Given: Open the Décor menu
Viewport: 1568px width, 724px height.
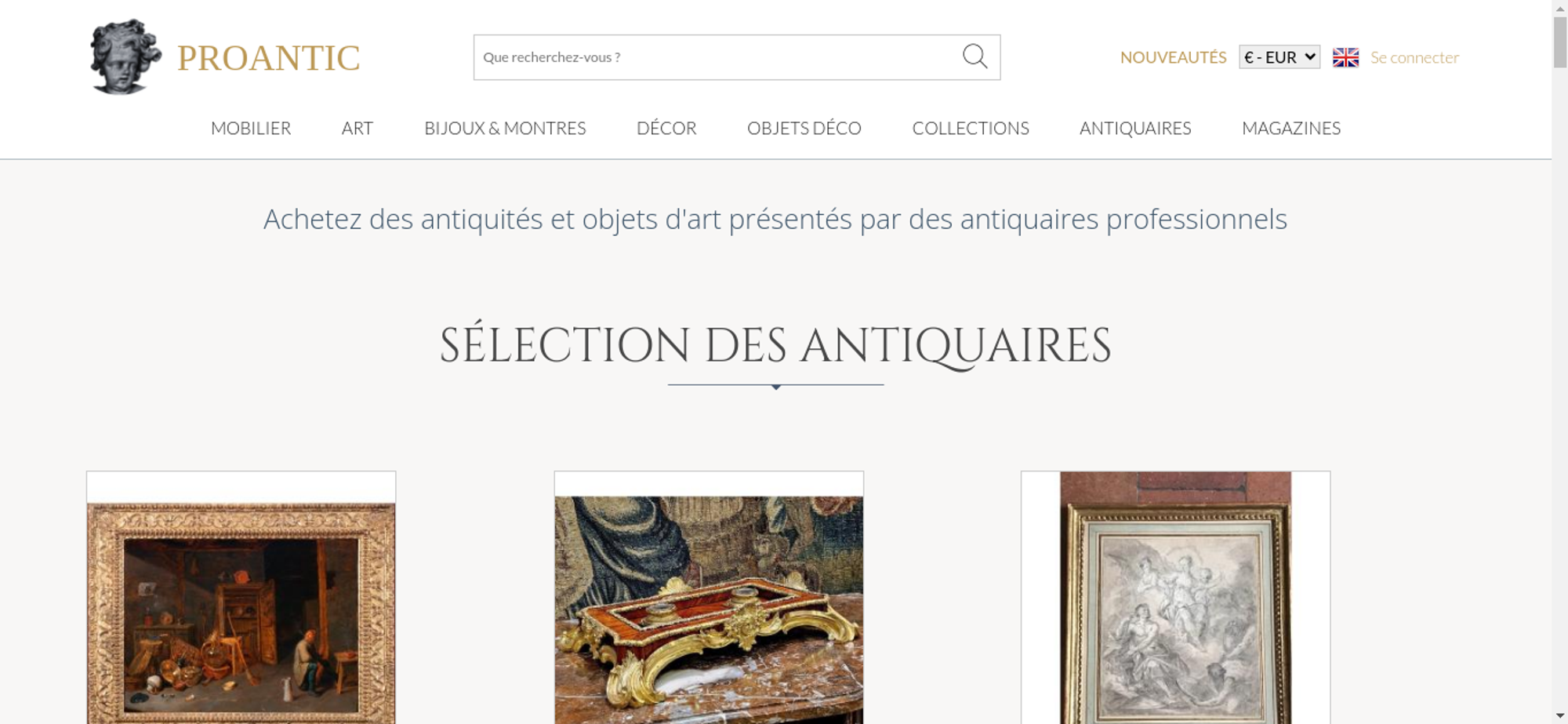Looking at the screenshot, I should click(x=666, y=129).
